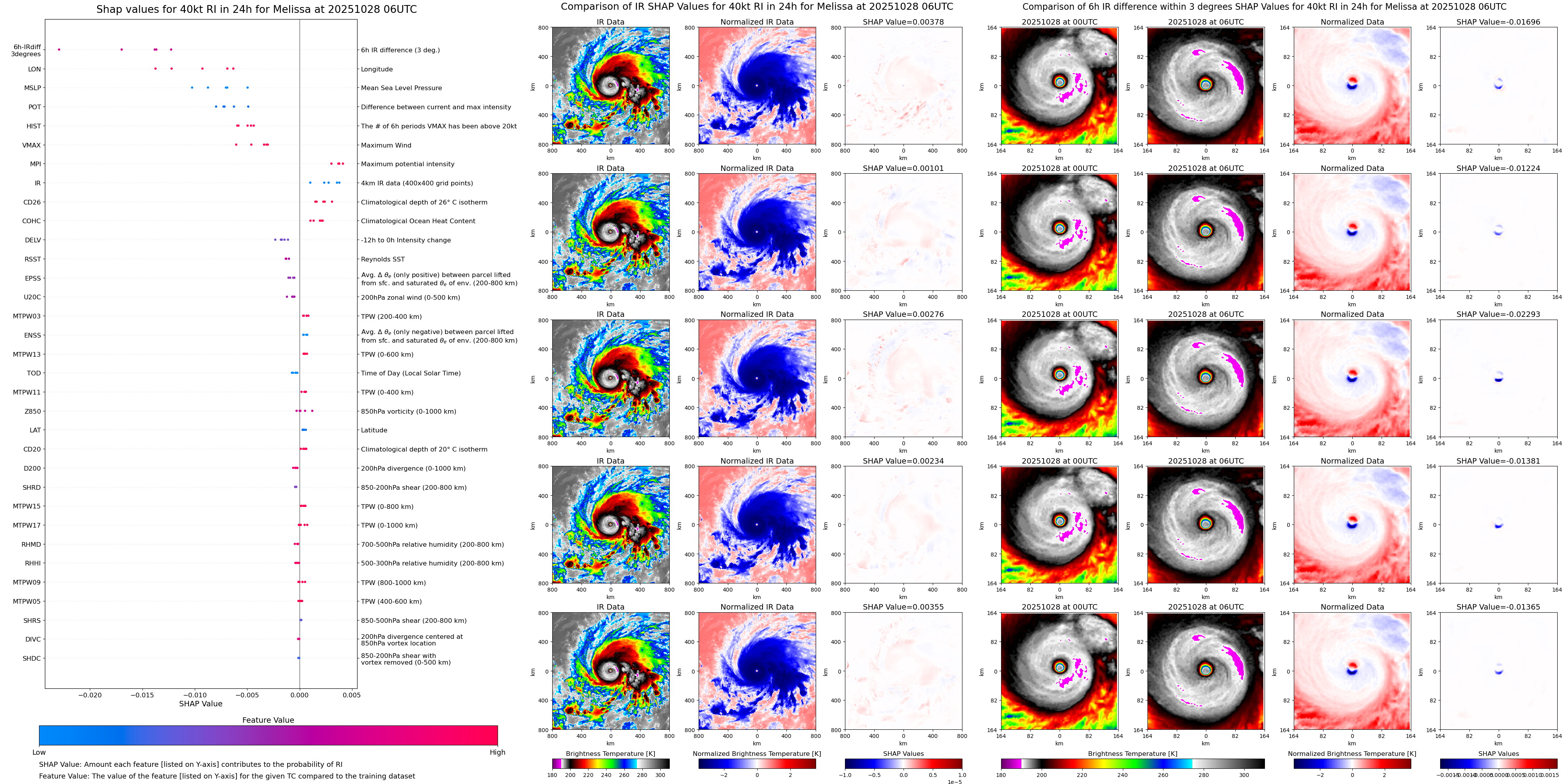
Task: Click the top 20251028 at 06UTC image
Action: [1206, 86]
